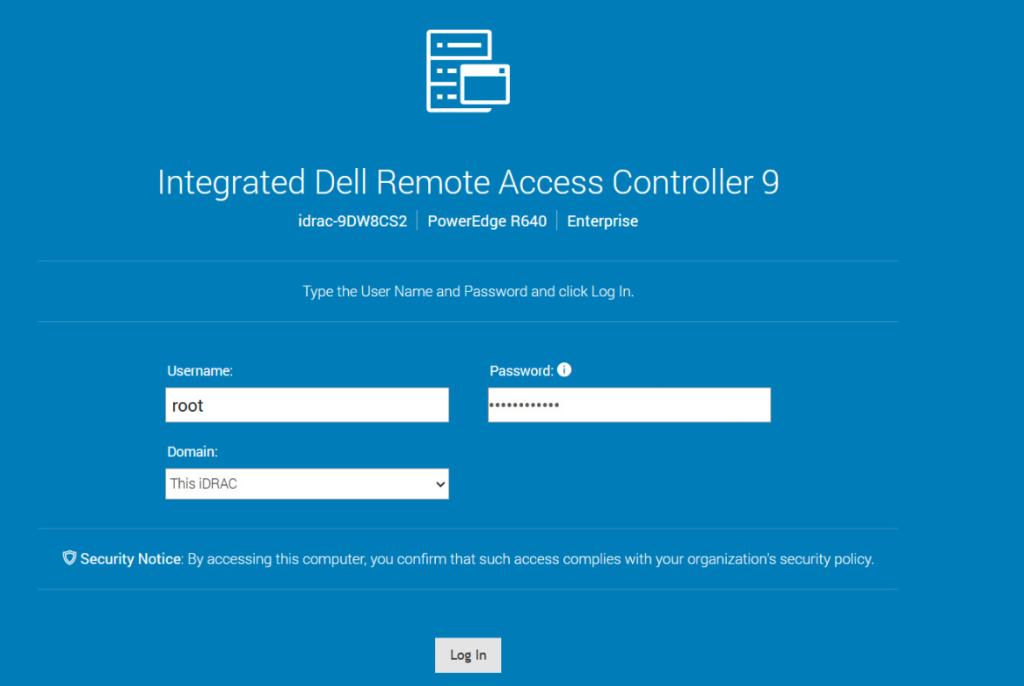Click the PowerEdge R640 model text
Image resolution: width=1024 pixels, height=686 pixels.
[x=487, y=221]
